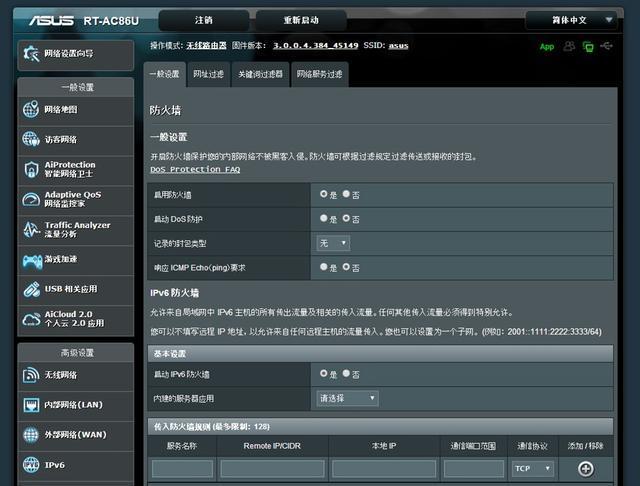The width and height of the screenshot is (640, 486).
Task: Open the WAN globe icon
Action: click(31, 435)
